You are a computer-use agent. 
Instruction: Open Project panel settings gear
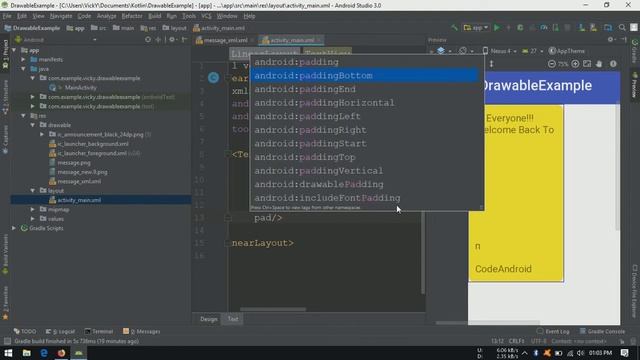click(x=172, y=40)
